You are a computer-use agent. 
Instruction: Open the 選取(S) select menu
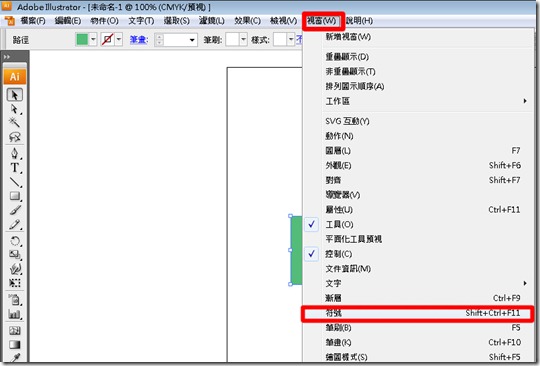(176, 21)
